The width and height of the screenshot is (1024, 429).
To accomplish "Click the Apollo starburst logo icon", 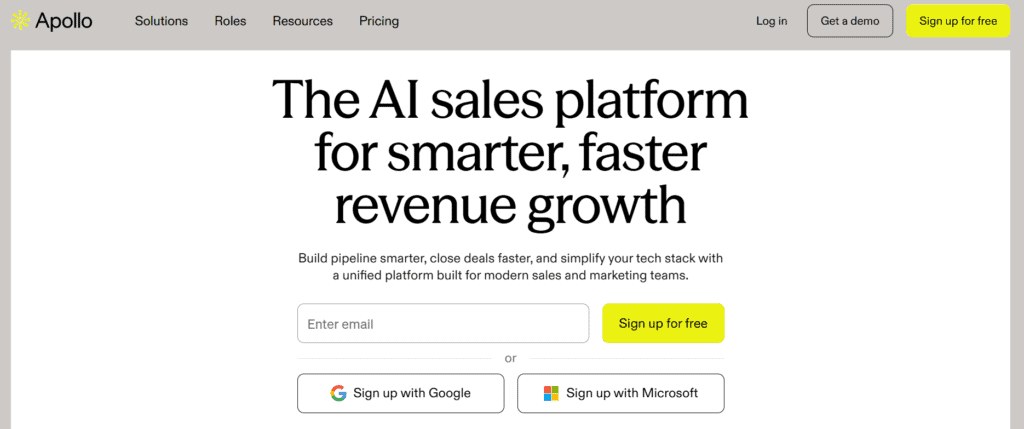I will tap(19, 20).
